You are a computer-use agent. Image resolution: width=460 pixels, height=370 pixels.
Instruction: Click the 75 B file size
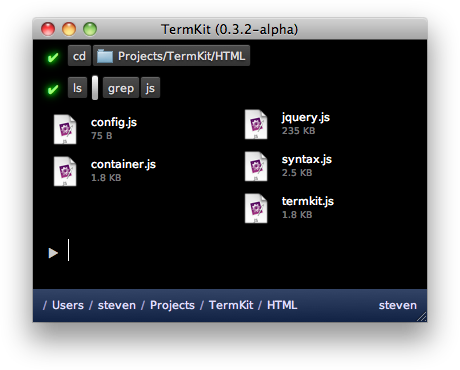click(x=102, y=136)
